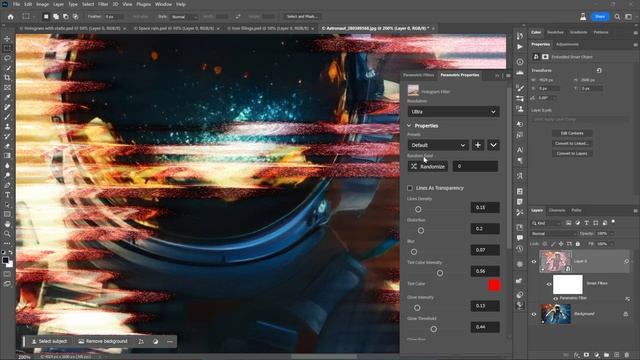This screenshot has height=360, width=640.
Task: Open the layer Kind filter dropdown
Action: tap(546, 223)
